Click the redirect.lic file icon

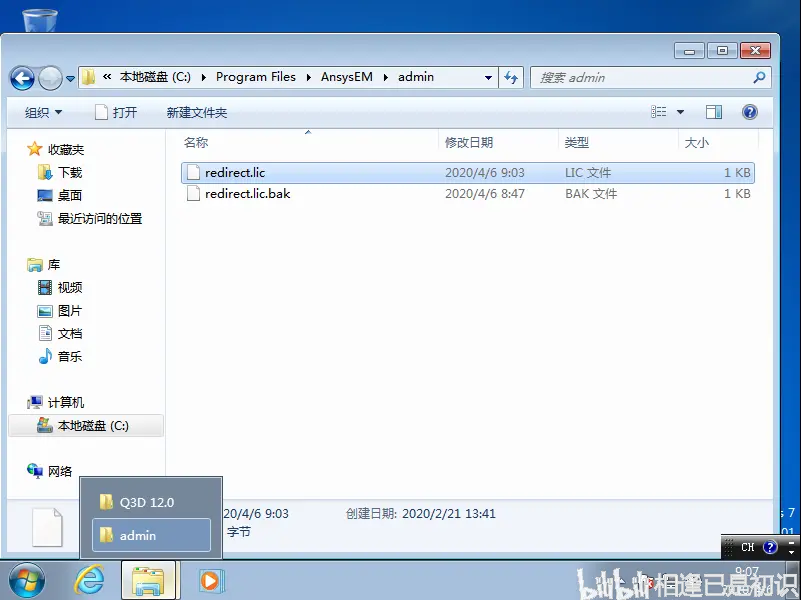pos(193,173)
